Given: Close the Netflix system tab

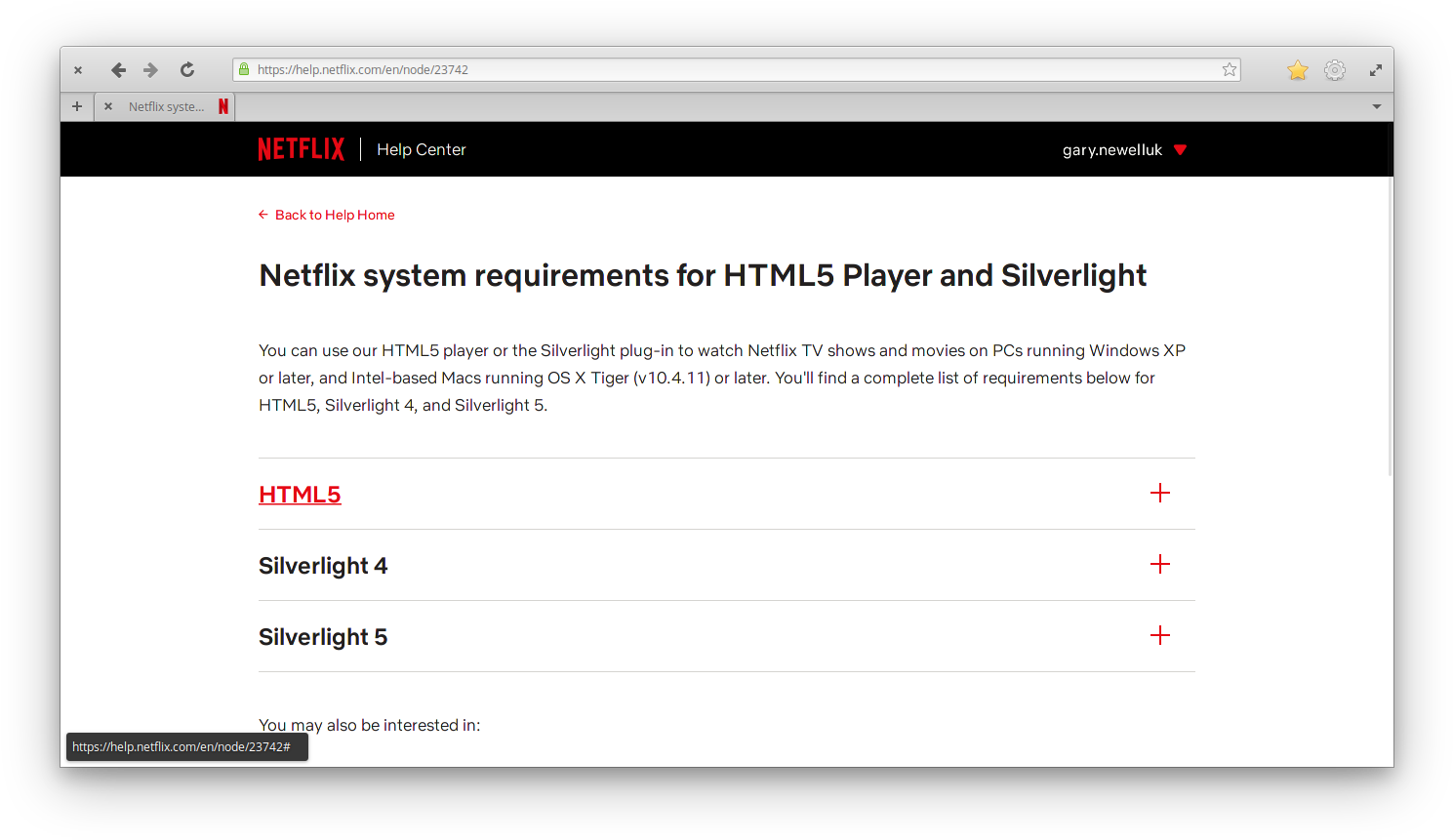Looking at the screenshot, I should [108, 106].
